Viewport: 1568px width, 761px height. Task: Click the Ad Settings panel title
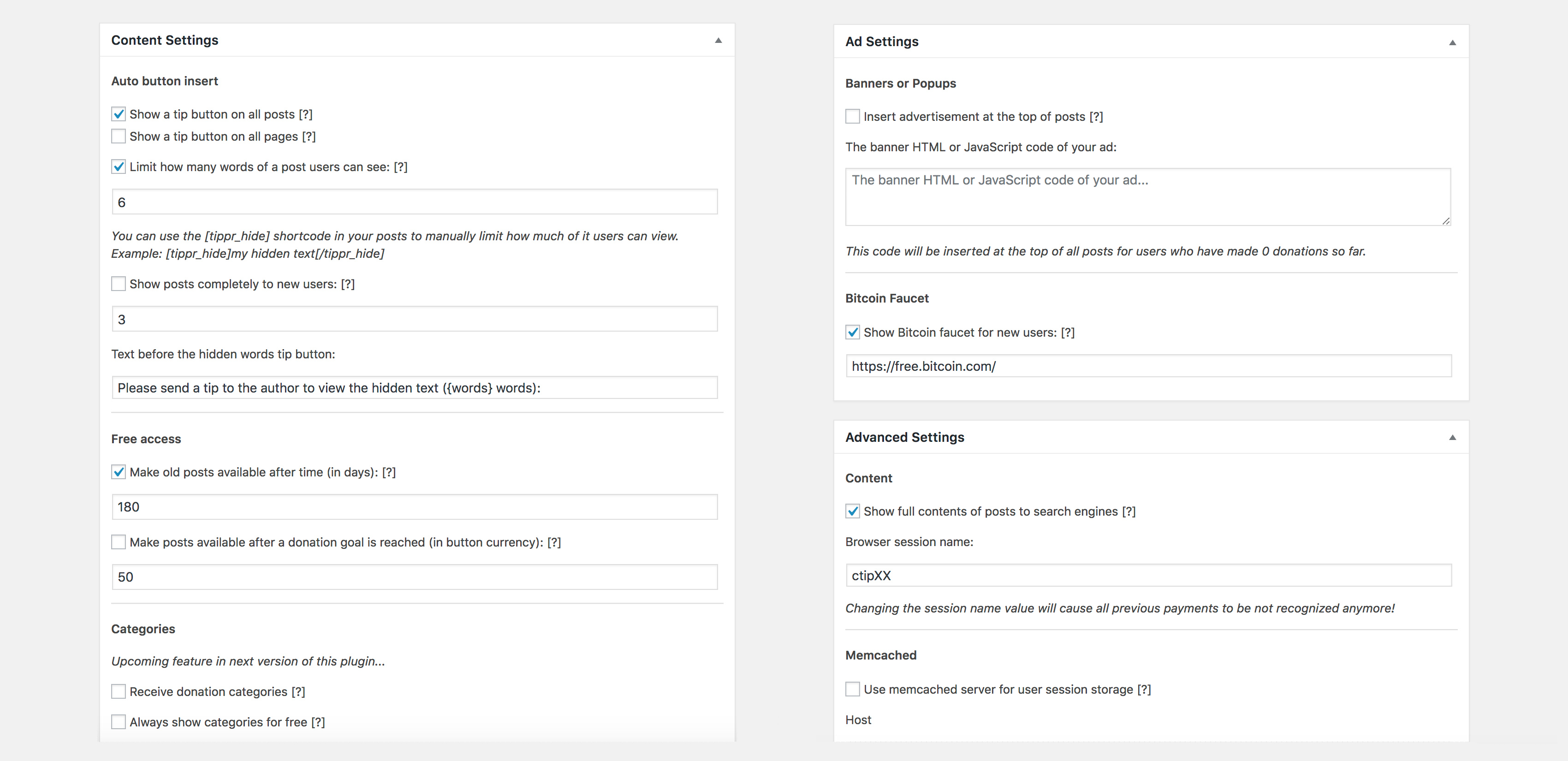[x=882, y=42]
